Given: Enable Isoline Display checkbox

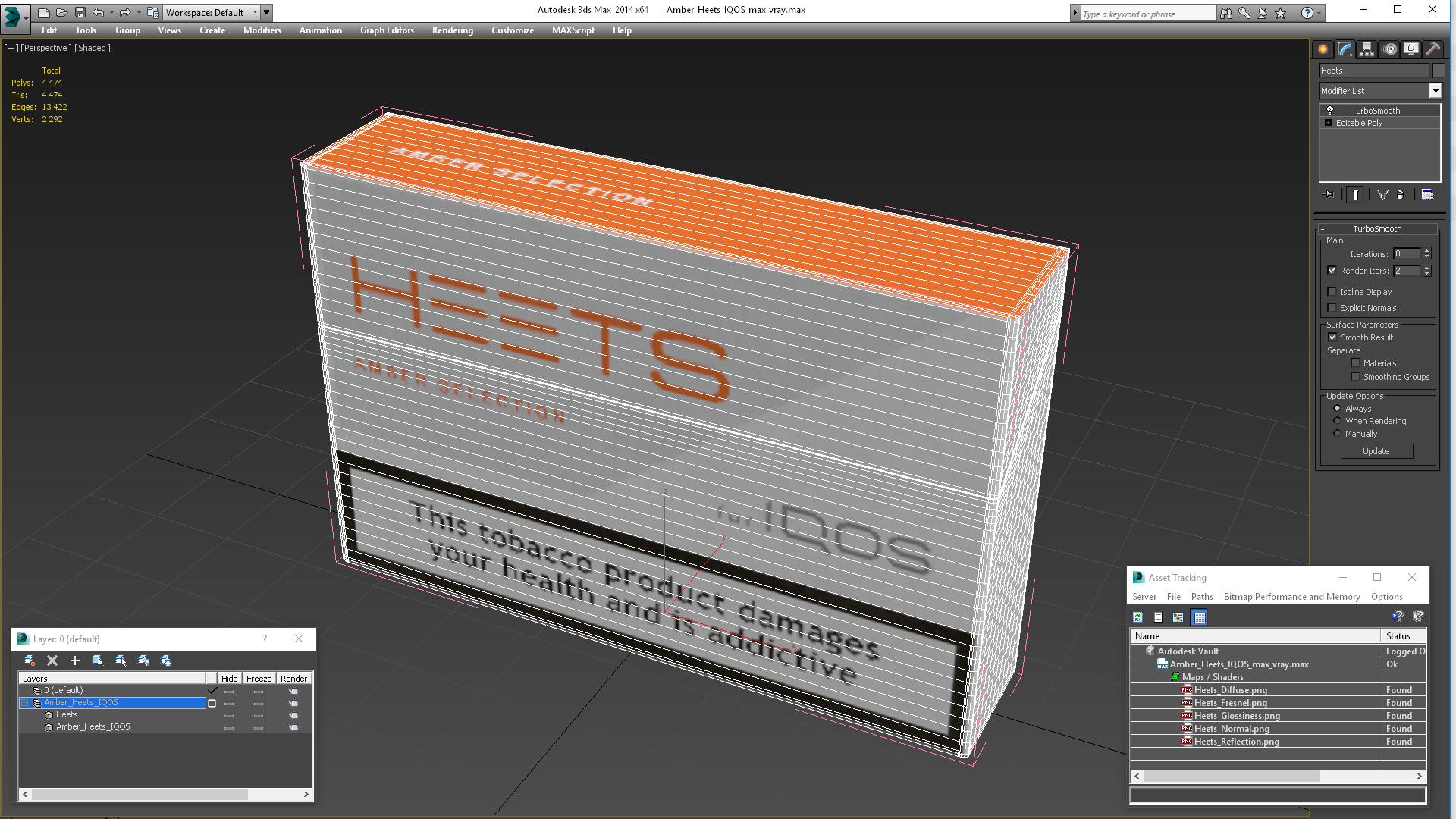Looking at the screenshot, I should pyautogui.click(x=1332, y=292).
